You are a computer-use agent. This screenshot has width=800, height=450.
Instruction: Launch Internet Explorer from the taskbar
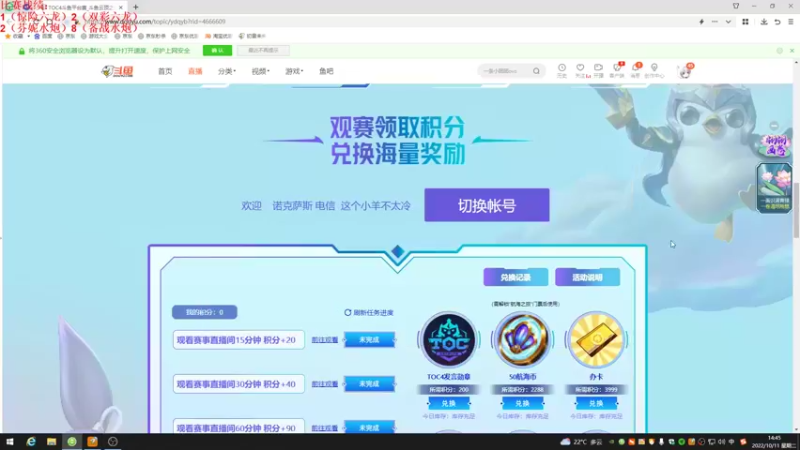31,442
